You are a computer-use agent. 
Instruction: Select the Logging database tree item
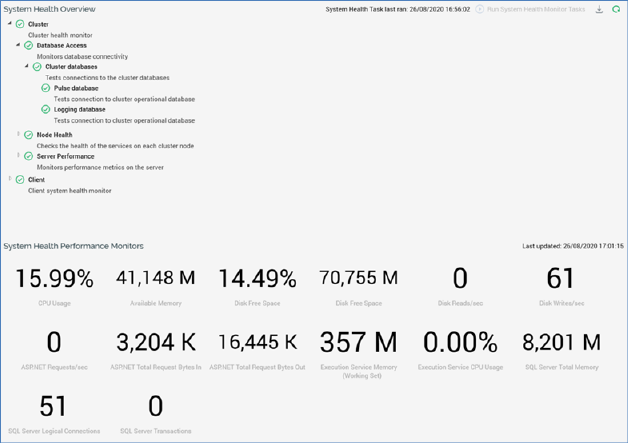[x=79, y=110]
